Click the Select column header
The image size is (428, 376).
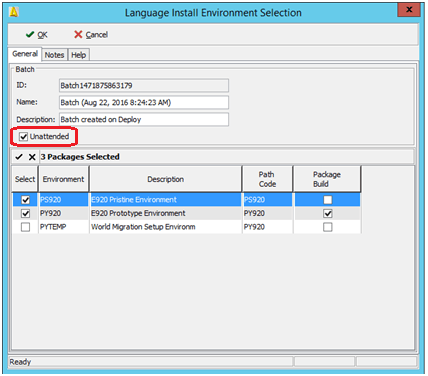click(25, 179)
